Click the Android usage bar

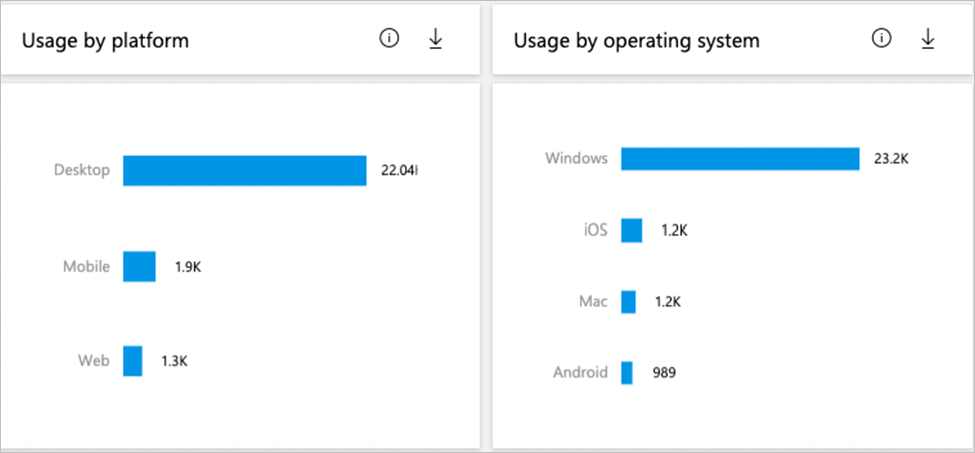[x=627, y=373]
